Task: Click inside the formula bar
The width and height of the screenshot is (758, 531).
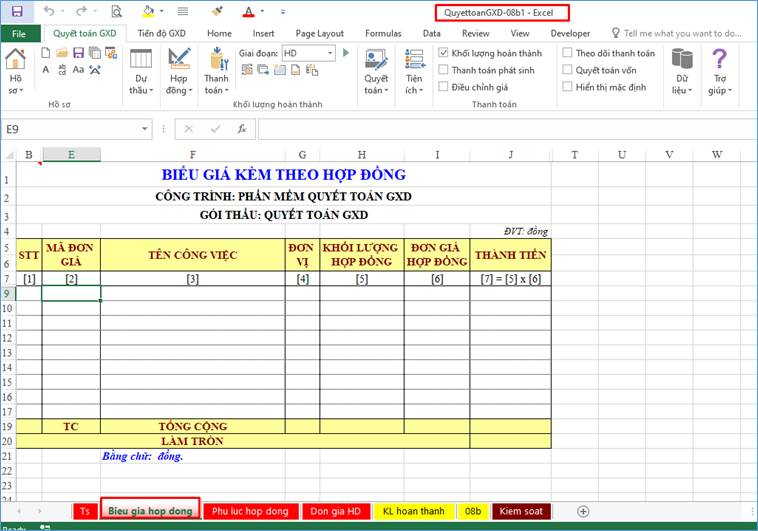Action: tap(500, 129)
